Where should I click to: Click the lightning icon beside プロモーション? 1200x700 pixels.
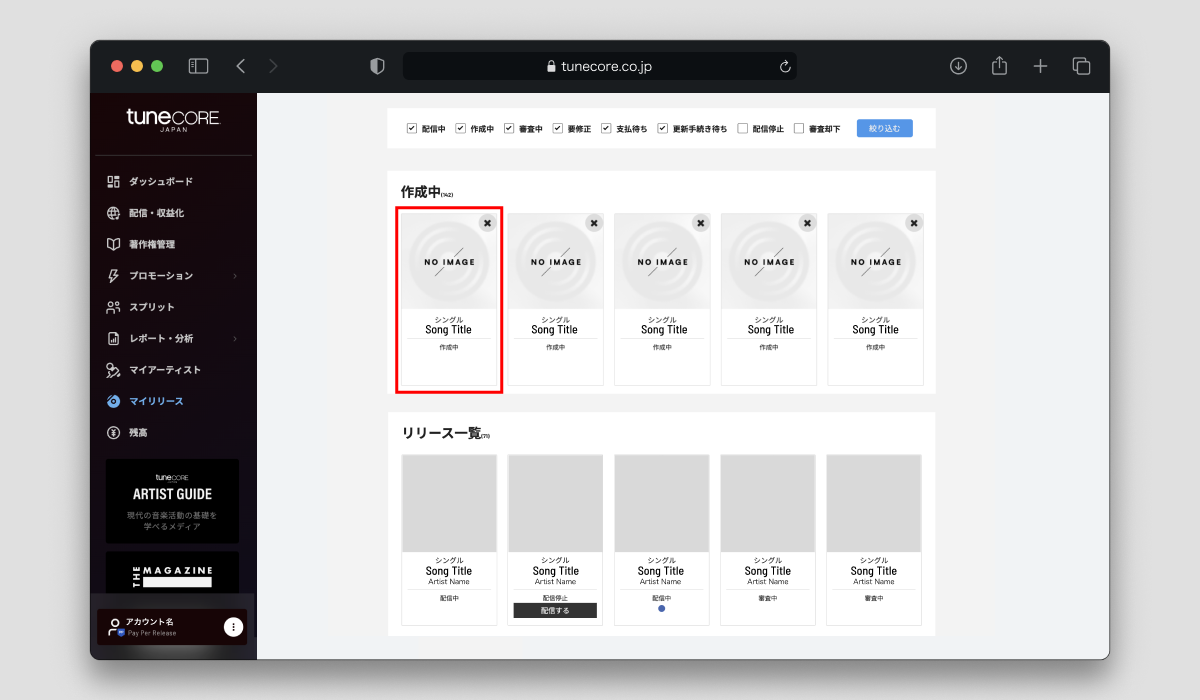pos(114,276)
